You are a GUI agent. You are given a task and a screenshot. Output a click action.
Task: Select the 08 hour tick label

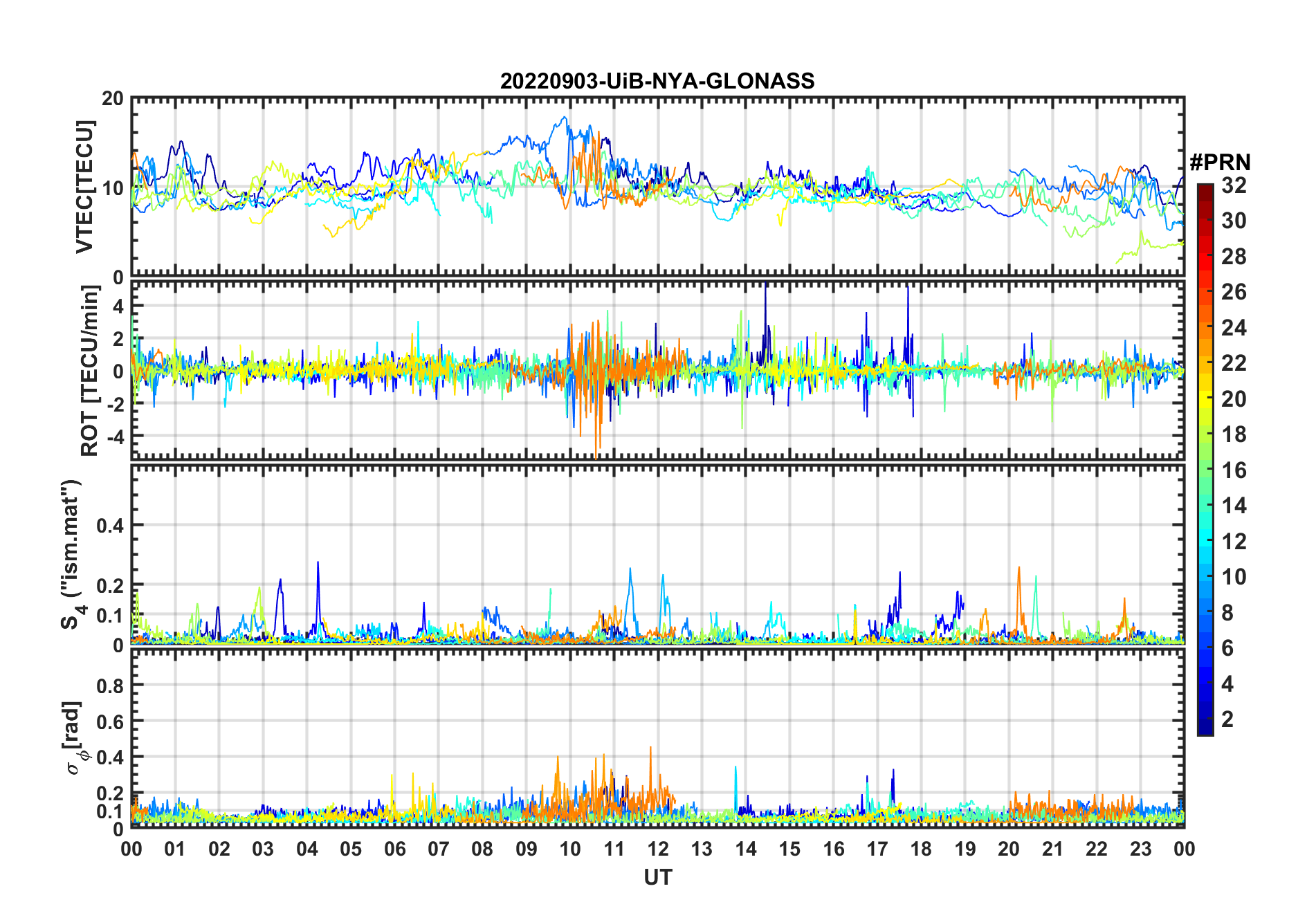(x=482, y=849)
